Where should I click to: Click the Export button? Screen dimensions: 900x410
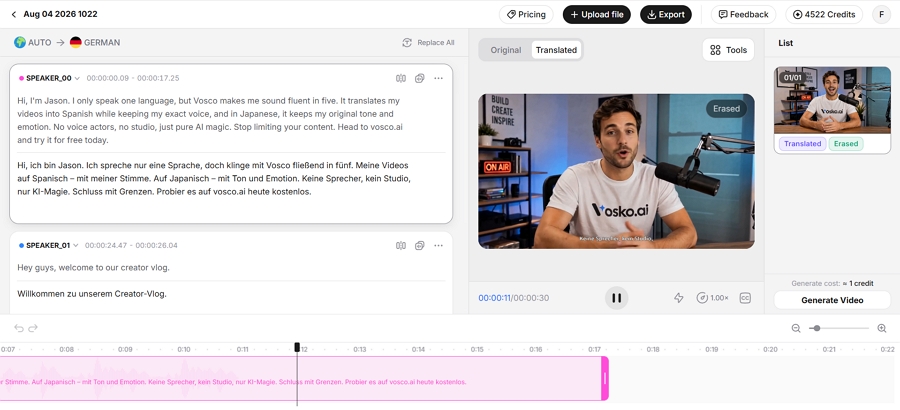tap(665, 14)
